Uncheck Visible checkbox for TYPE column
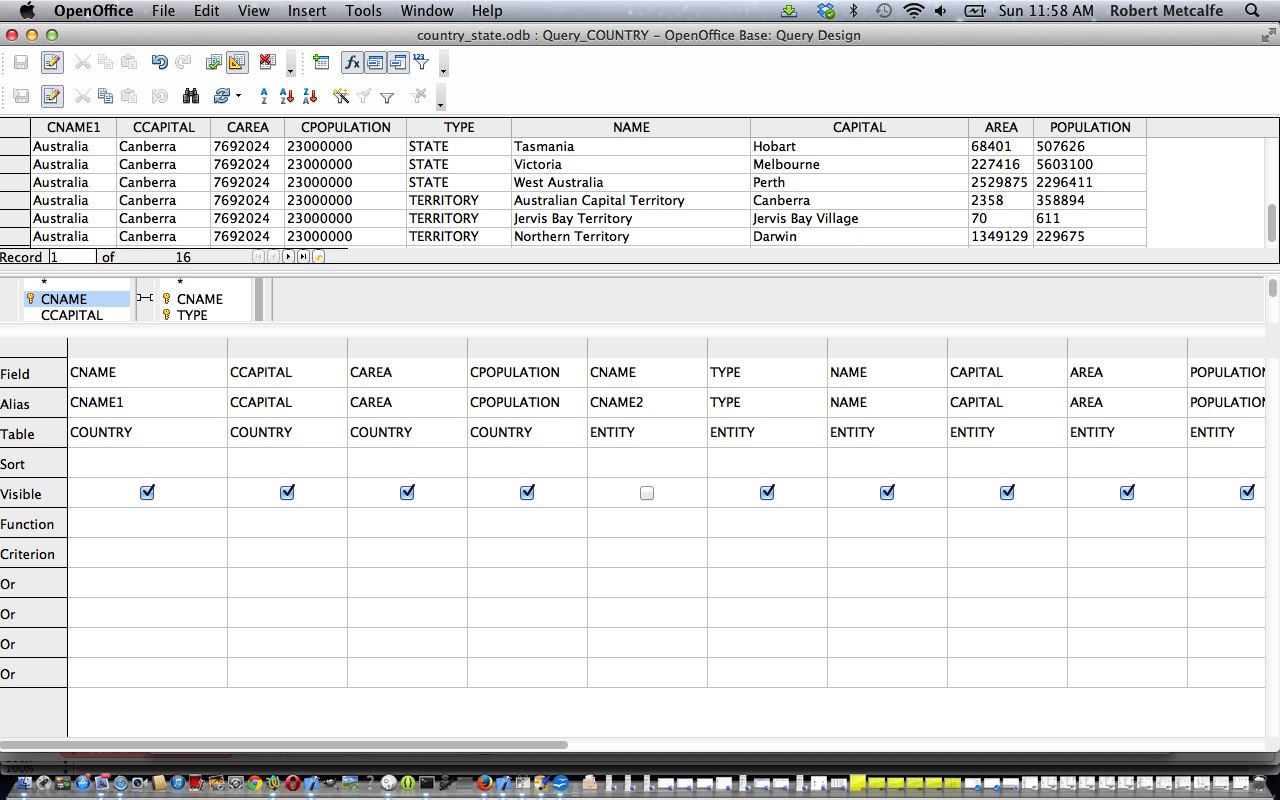 pos(767,492)
